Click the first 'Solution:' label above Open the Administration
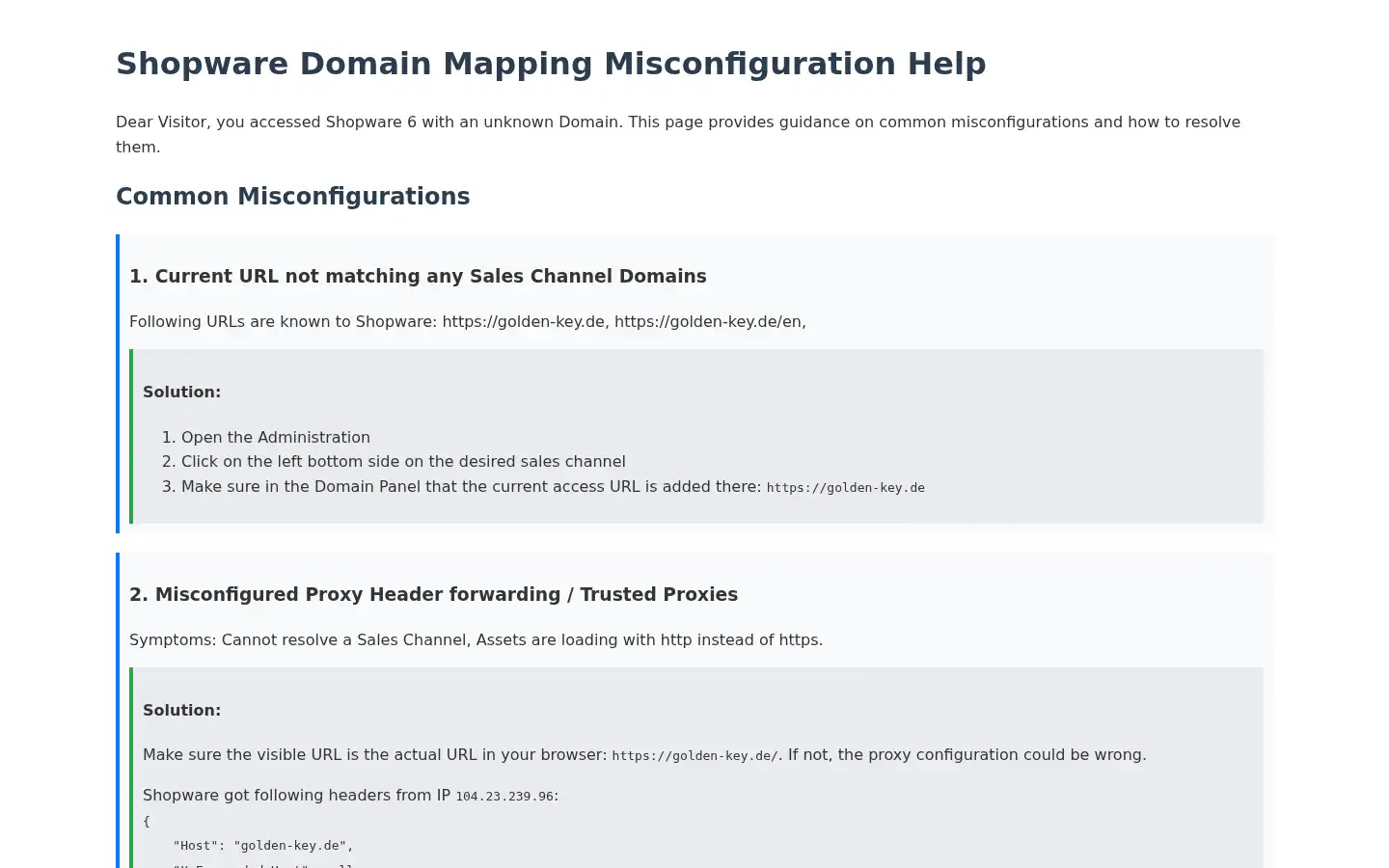Image resolution: width=1389 pixels, height=868 pixels. (x=182, y=392)
